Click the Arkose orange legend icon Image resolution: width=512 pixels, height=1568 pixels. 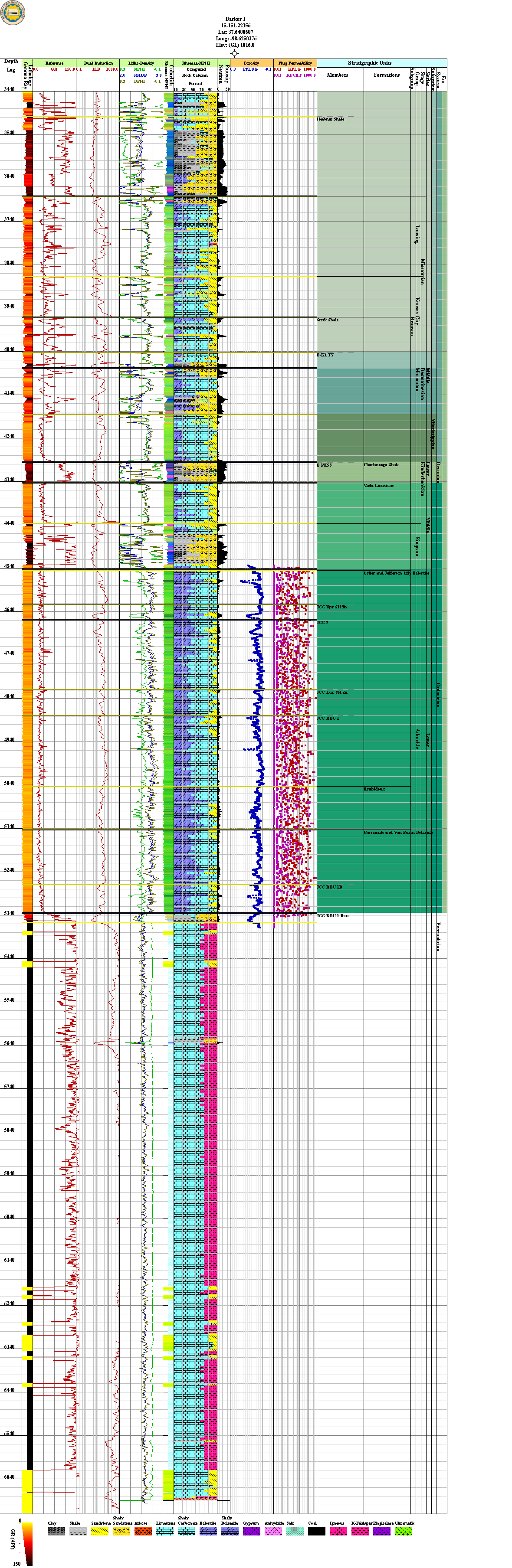pyautogui.click(x=142, y=1531)
